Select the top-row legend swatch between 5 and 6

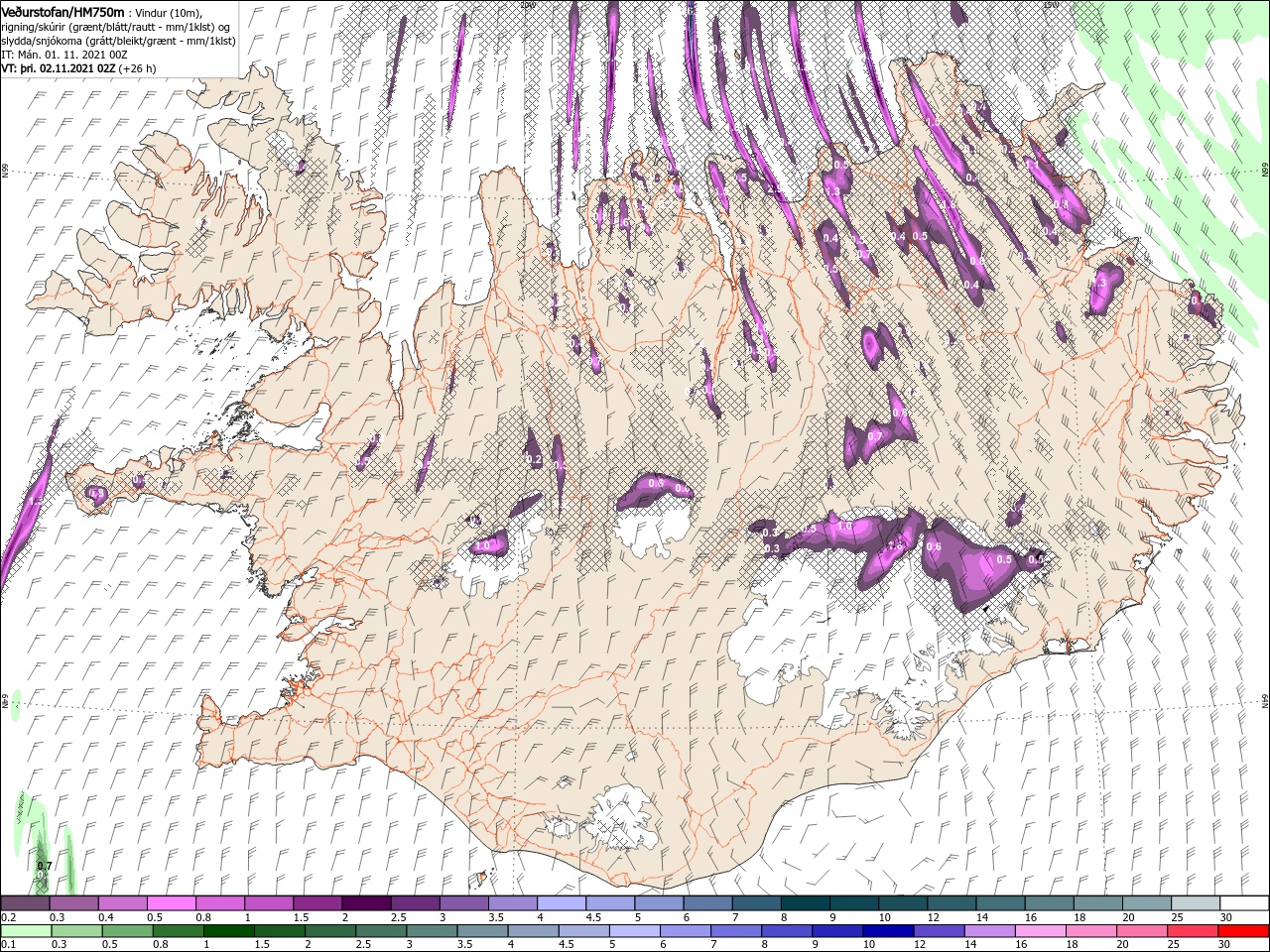tap(658, 903)
